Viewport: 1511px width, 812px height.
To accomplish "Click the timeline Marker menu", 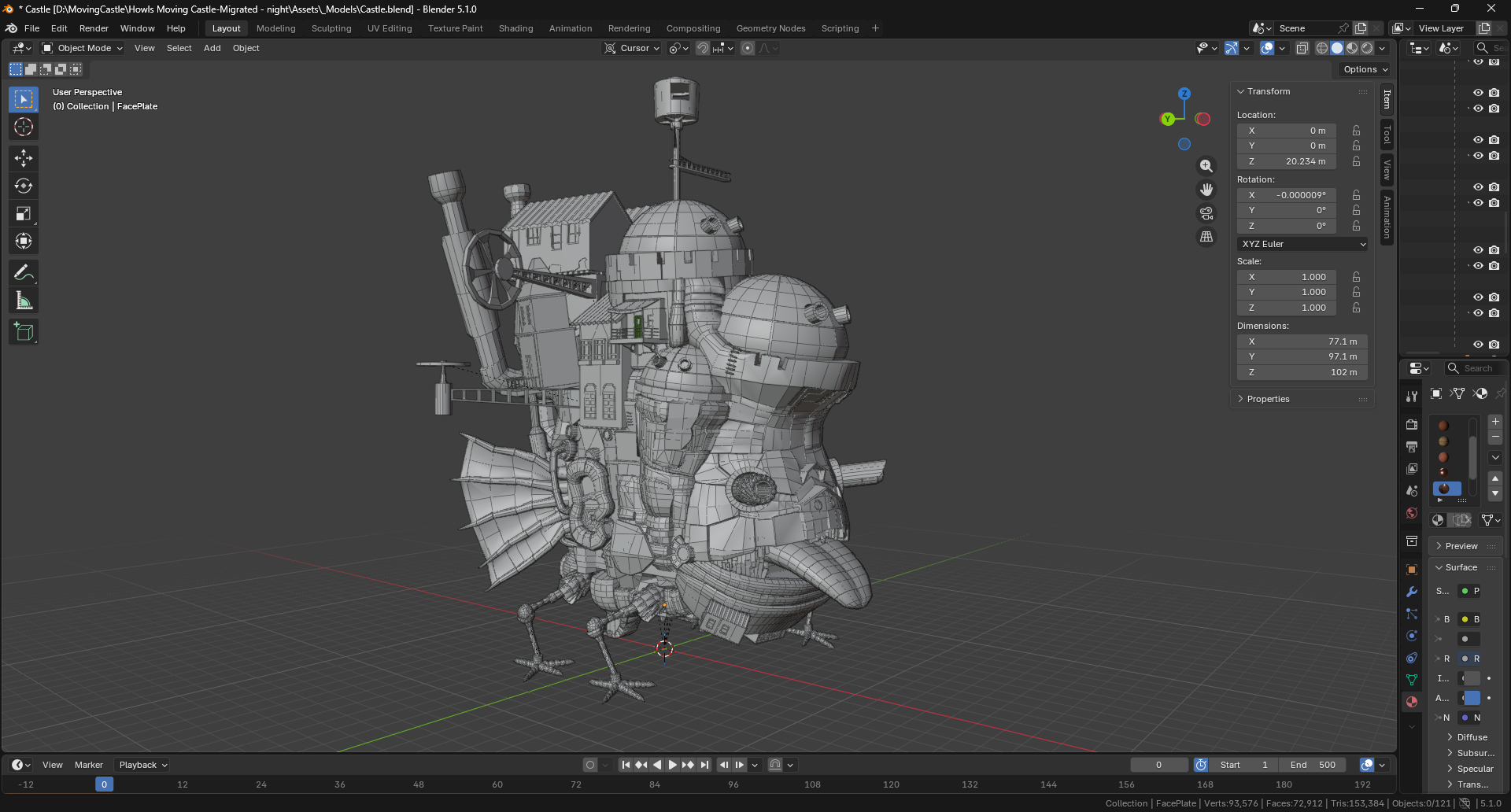I will click(x=89, y=765).
